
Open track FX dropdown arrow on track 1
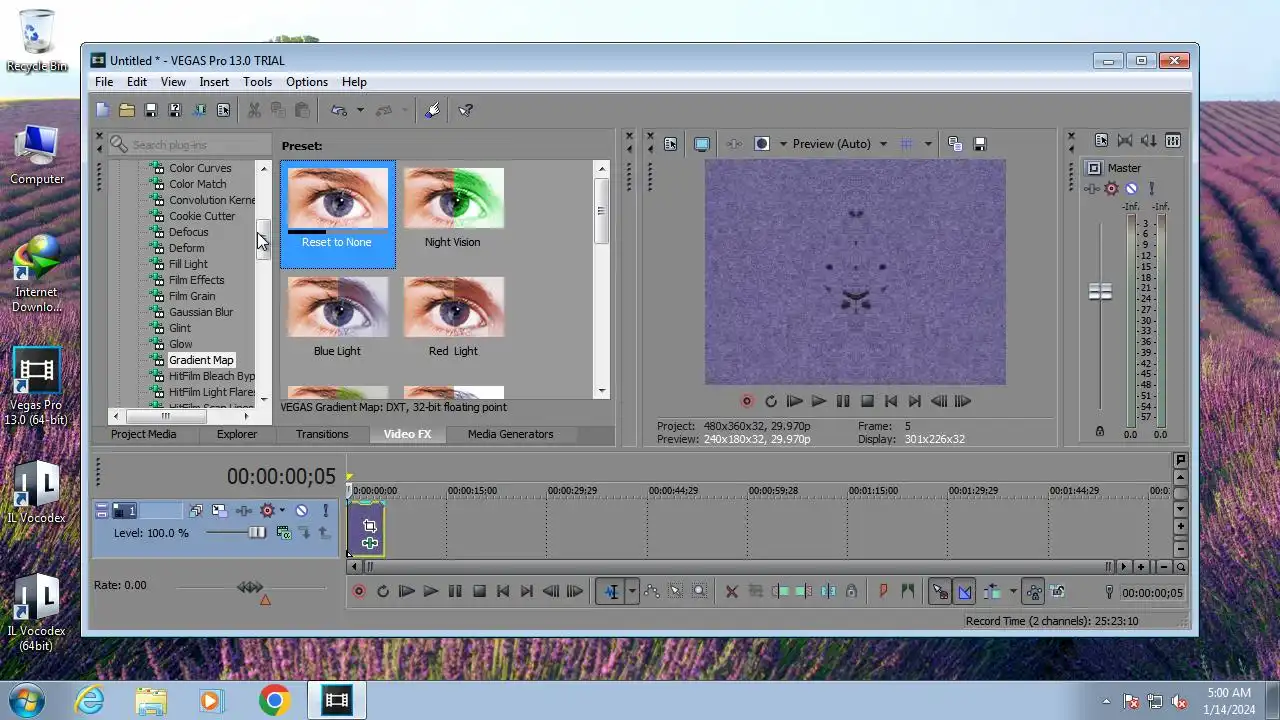point(282,511)
